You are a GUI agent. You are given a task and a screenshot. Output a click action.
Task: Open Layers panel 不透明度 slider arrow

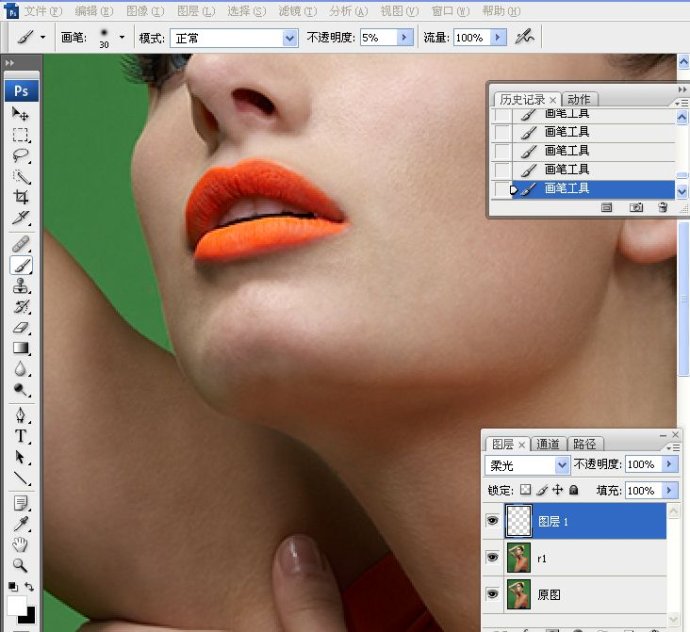tap(670, 464)
